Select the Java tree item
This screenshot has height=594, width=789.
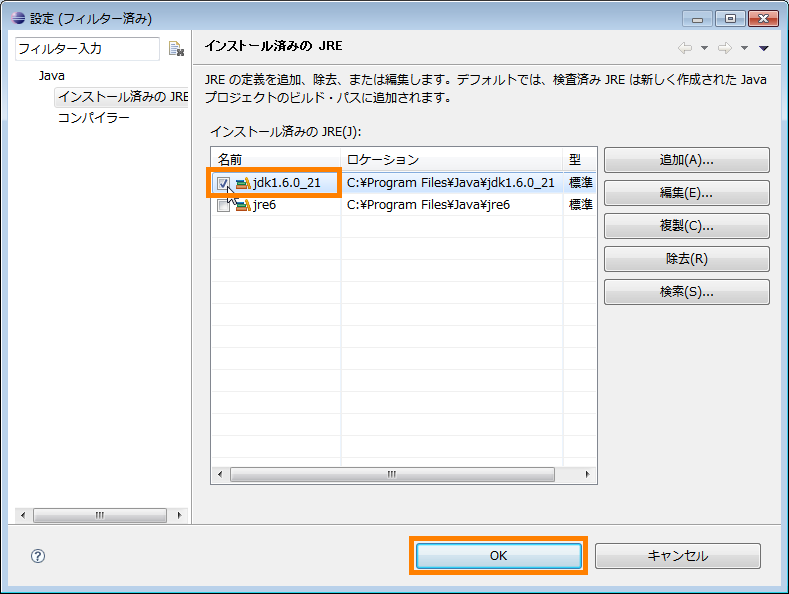coord(52,76)
